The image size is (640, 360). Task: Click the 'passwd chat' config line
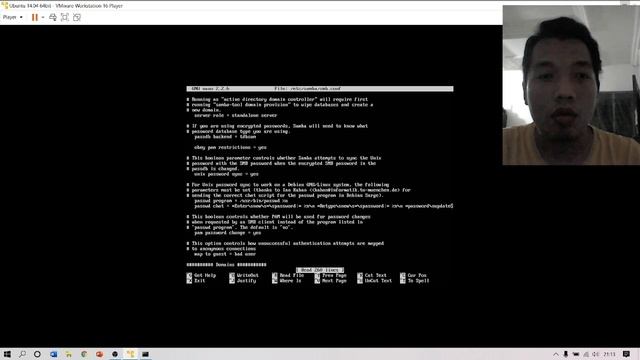[323, 206]
